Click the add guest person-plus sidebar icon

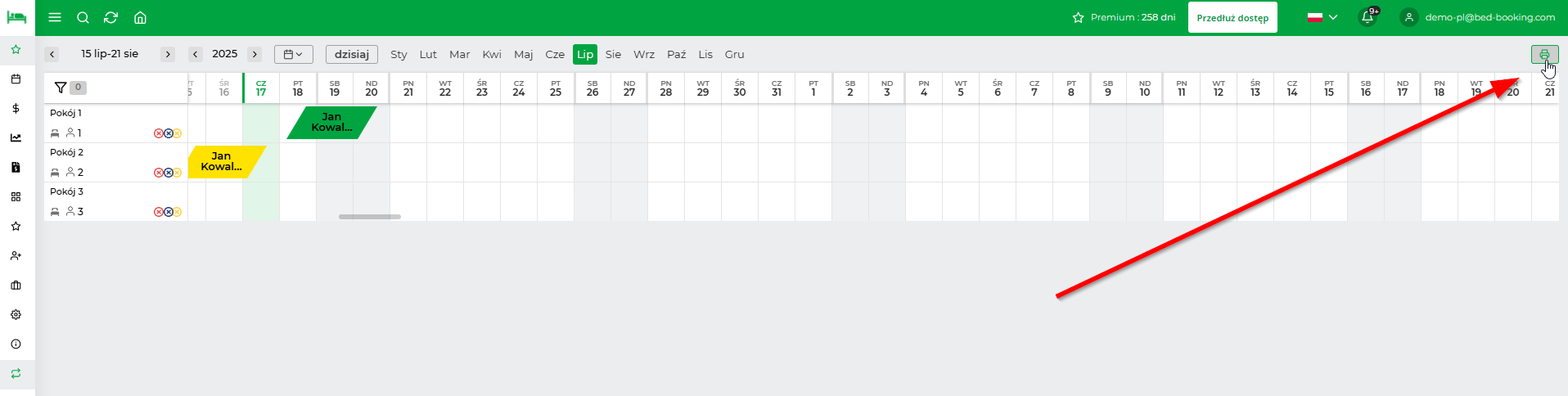pyautogui.click(x=16, y=255)
